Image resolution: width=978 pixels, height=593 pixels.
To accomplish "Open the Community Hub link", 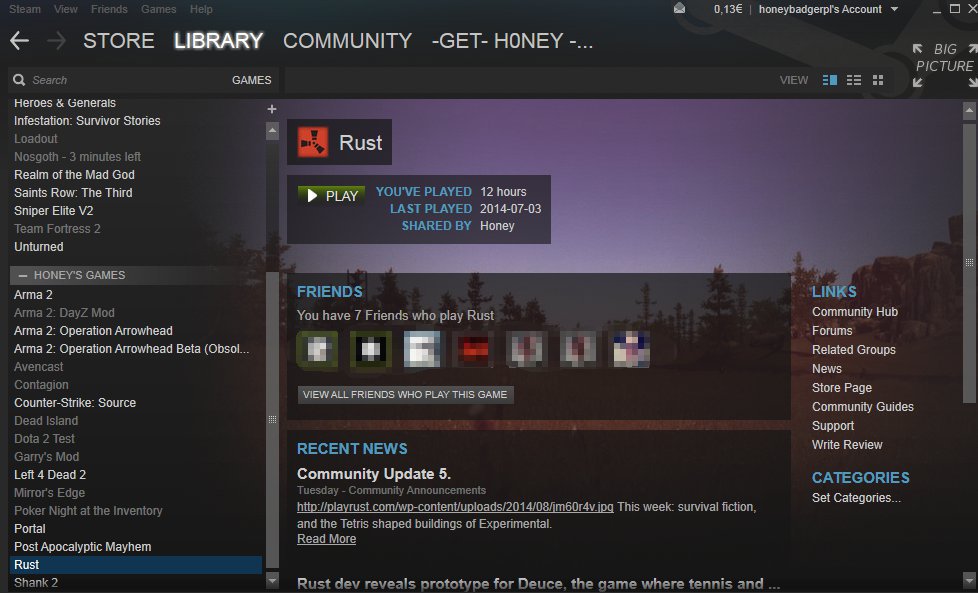I will [x=855, y=312].
